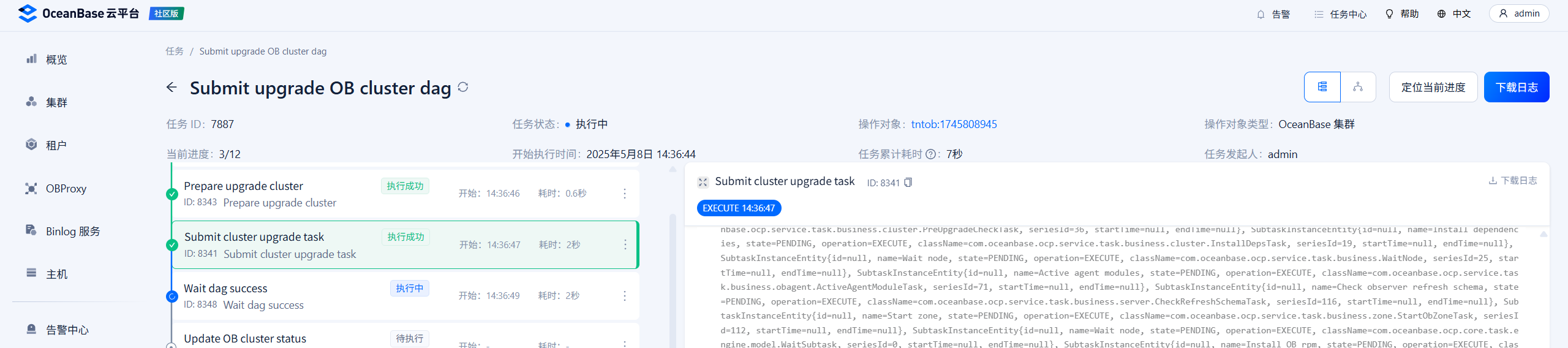Switch to graph DAG view mode

(x=1358, y=87)
